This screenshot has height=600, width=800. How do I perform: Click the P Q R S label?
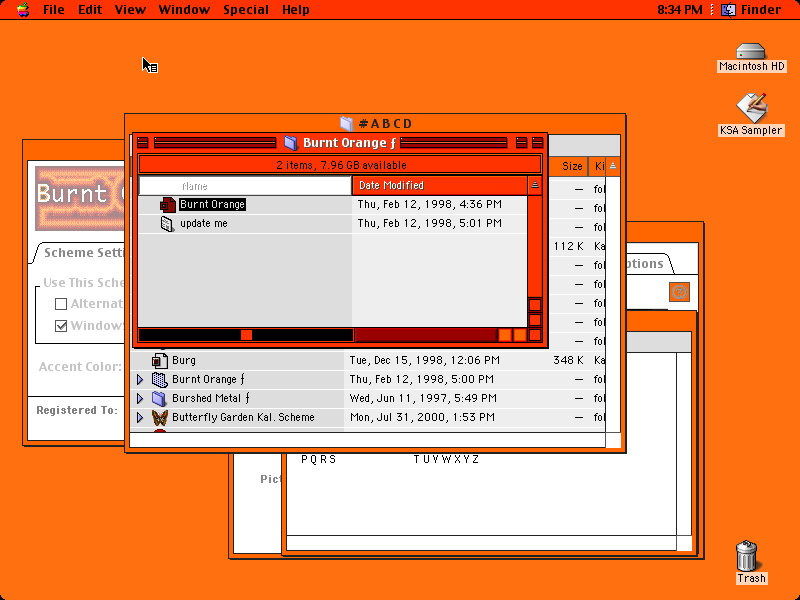pyautogui.click(x=319, y=460)
